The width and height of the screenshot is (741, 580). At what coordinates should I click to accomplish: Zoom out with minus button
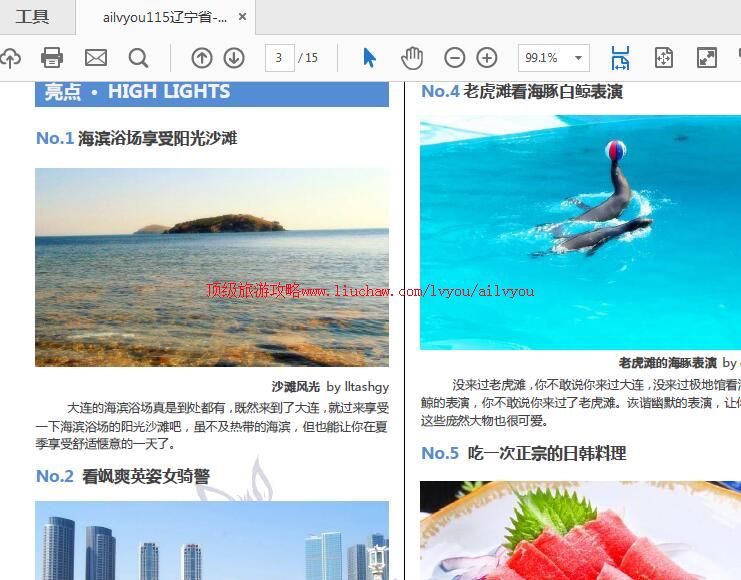454,58
